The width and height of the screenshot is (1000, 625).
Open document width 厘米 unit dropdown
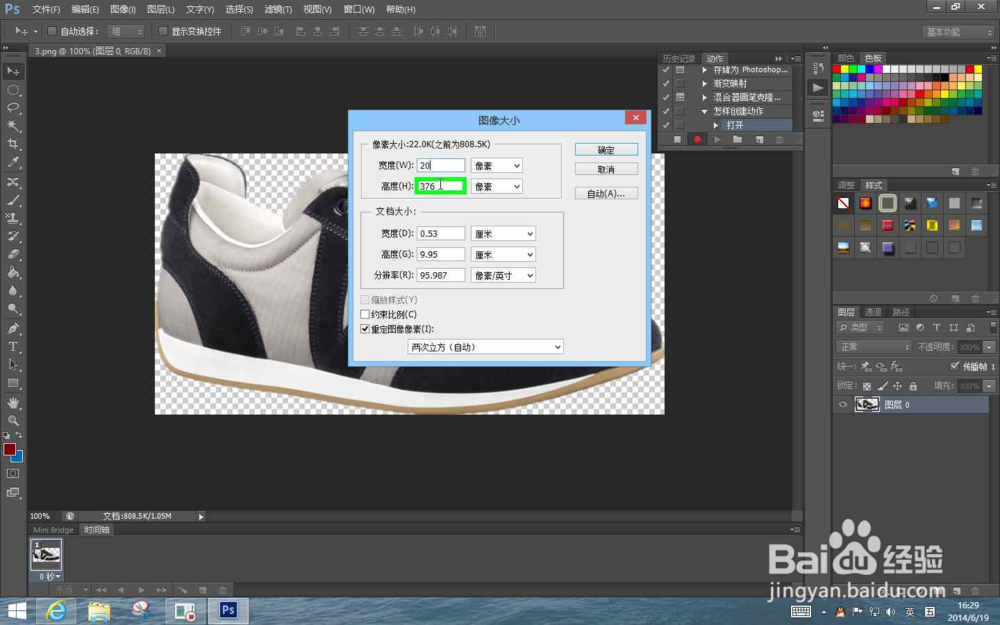click(503, 234)
